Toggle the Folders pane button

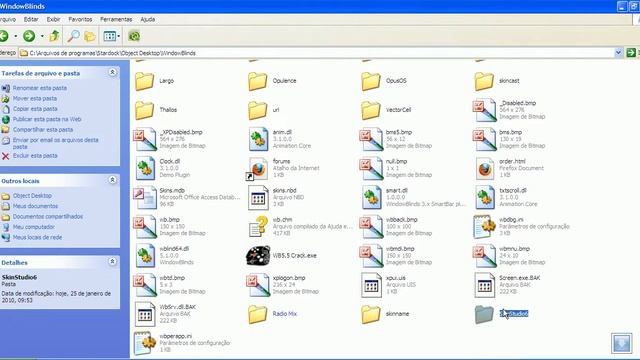coord(90,36)
